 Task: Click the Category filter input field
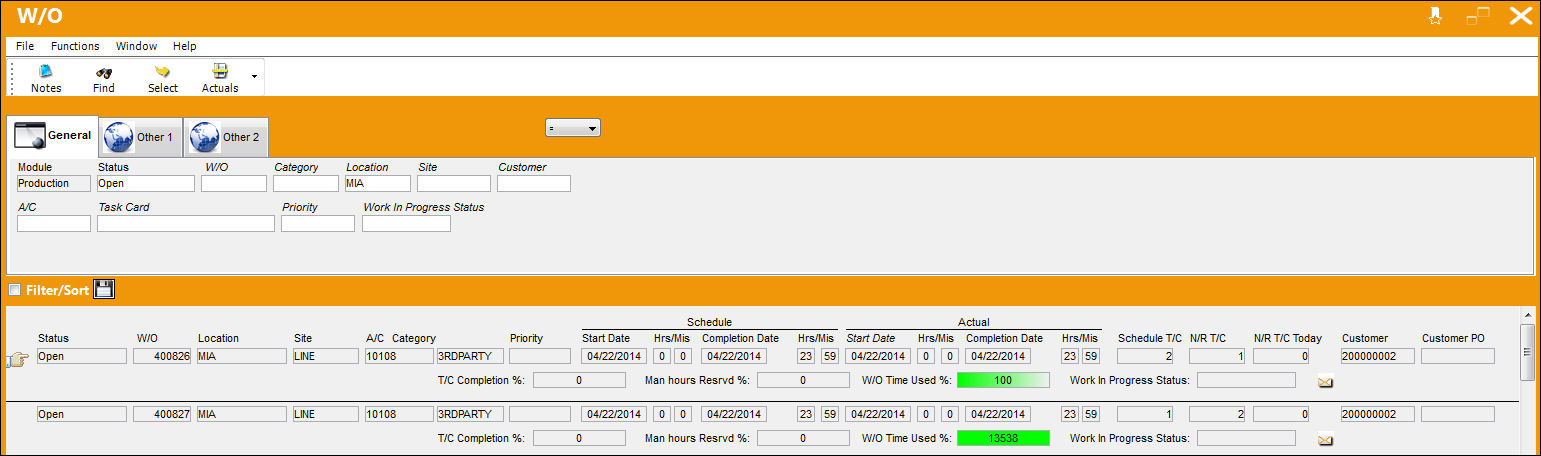(x=306, y=184)
